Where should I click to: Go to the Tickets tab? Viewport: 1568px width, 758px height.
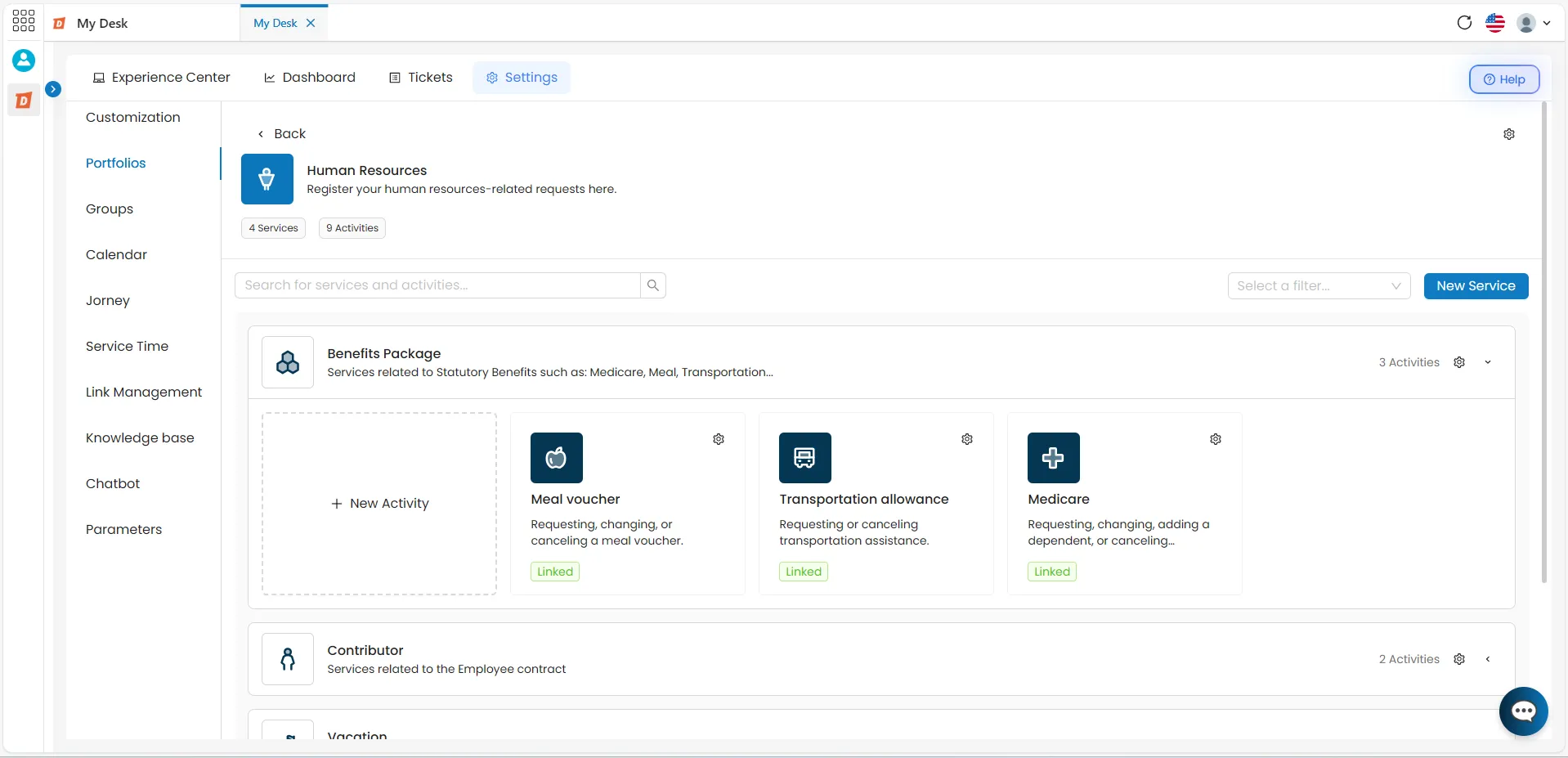(421, 78)
